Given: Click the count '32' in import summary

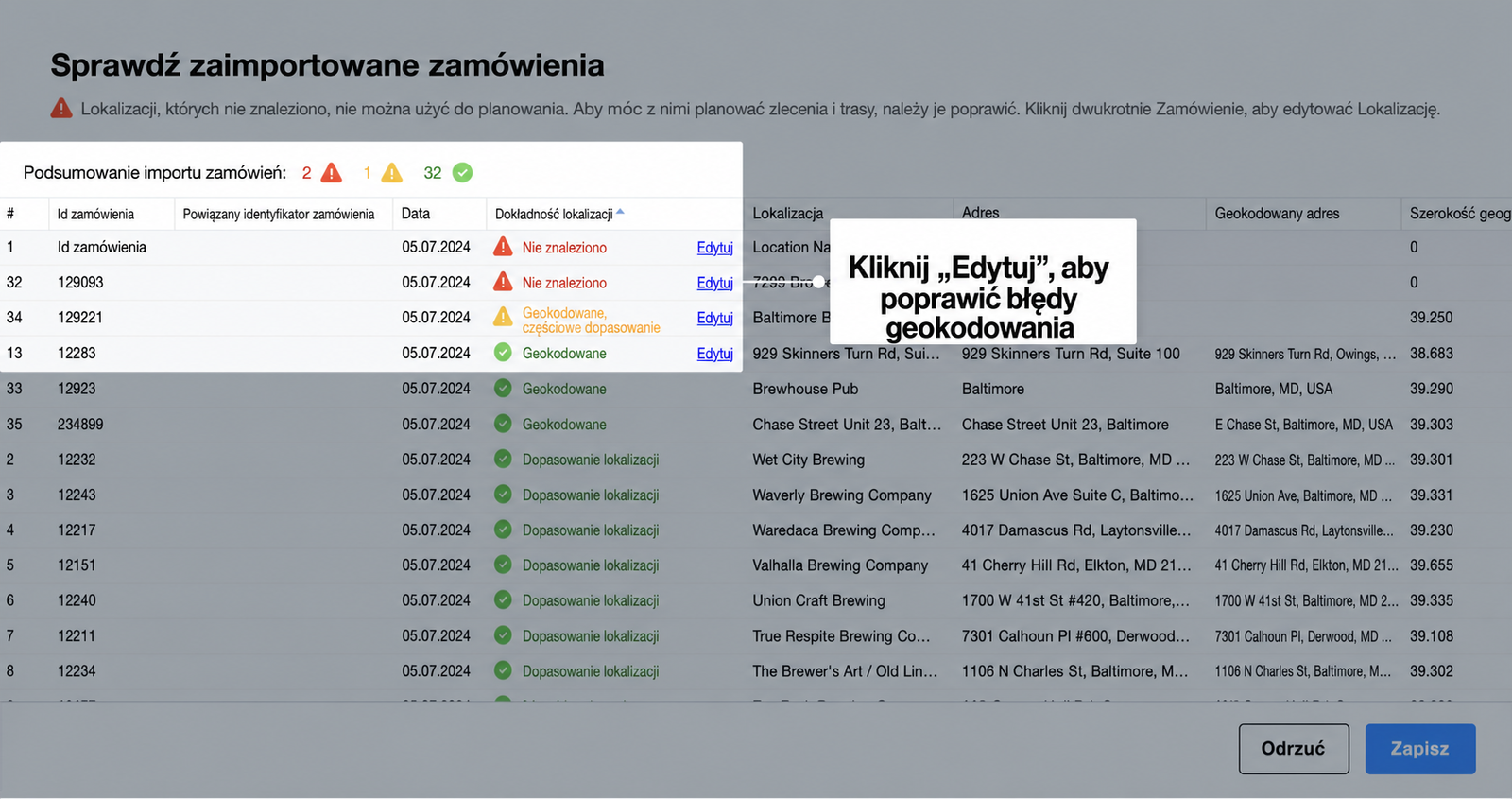Looking at the screenshot, I should coord(433,173).
